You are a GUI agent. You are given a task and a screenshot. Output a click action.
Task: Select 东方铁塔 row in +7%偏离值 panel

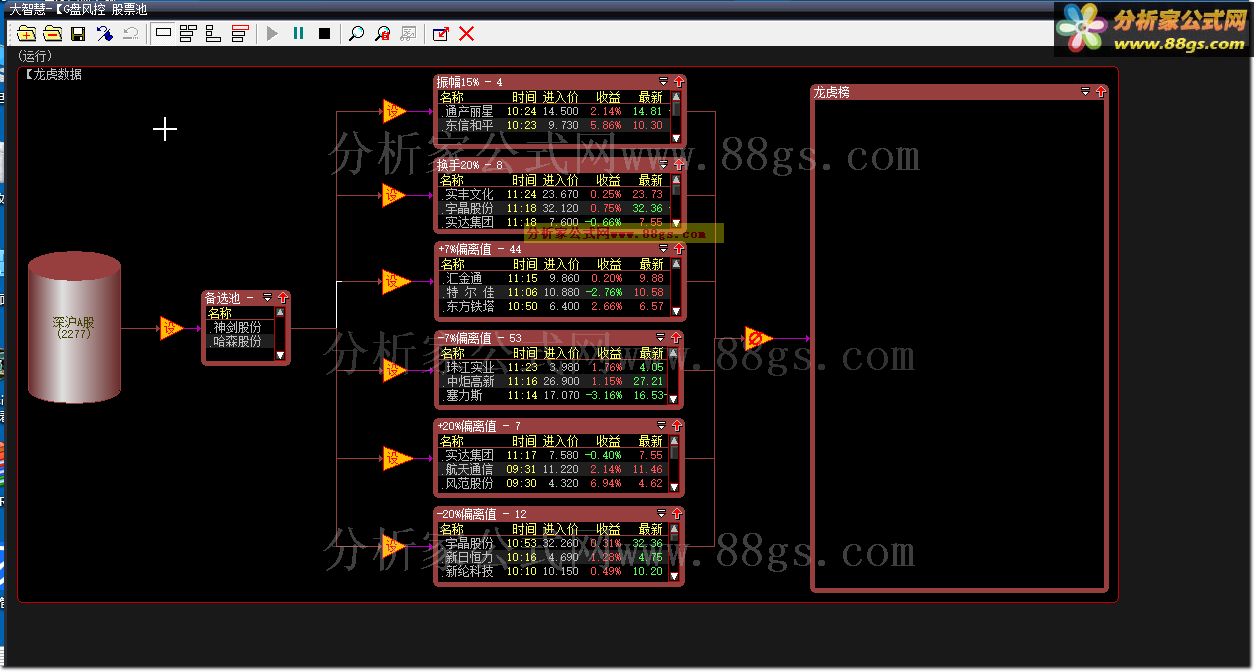tap(555, 306)
